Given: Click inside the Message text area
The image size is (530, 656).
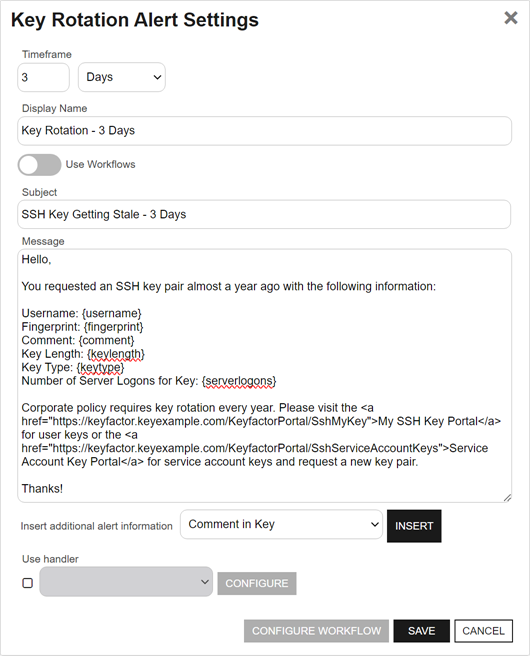Looking at the screenshot, I should (x=264, y=376).
